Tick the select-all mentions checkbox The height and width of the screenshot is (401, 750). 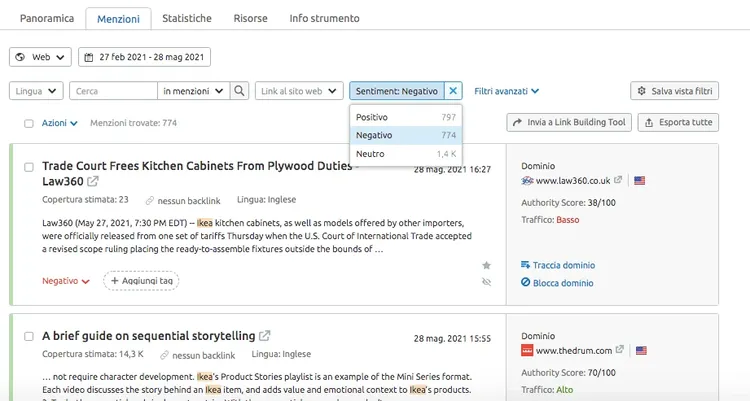29,123
